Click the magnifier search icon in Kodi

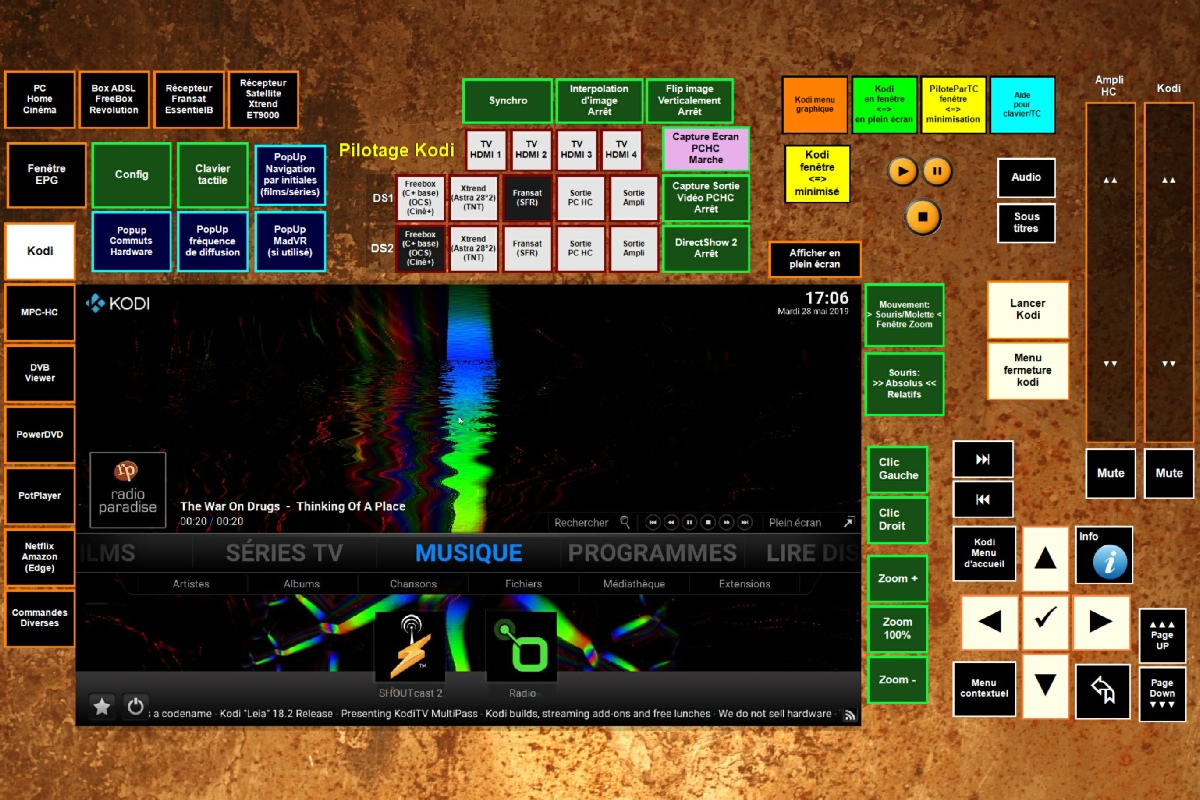(625, 522)
